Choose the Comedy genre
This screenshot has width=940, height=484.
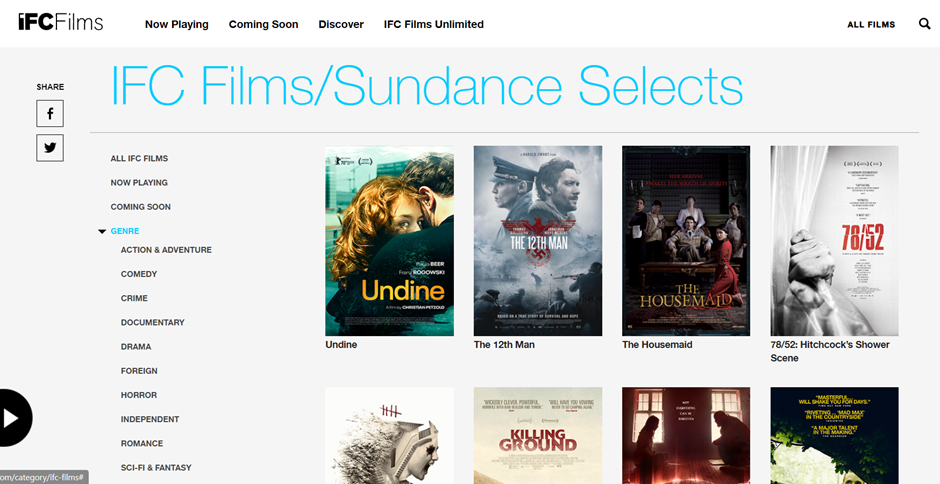tap(139, 274)
